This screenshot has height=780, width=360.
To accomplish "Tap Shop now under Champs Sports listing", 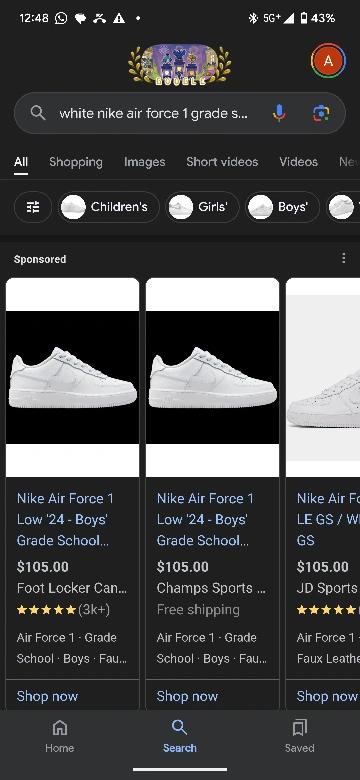I will 187,696.
